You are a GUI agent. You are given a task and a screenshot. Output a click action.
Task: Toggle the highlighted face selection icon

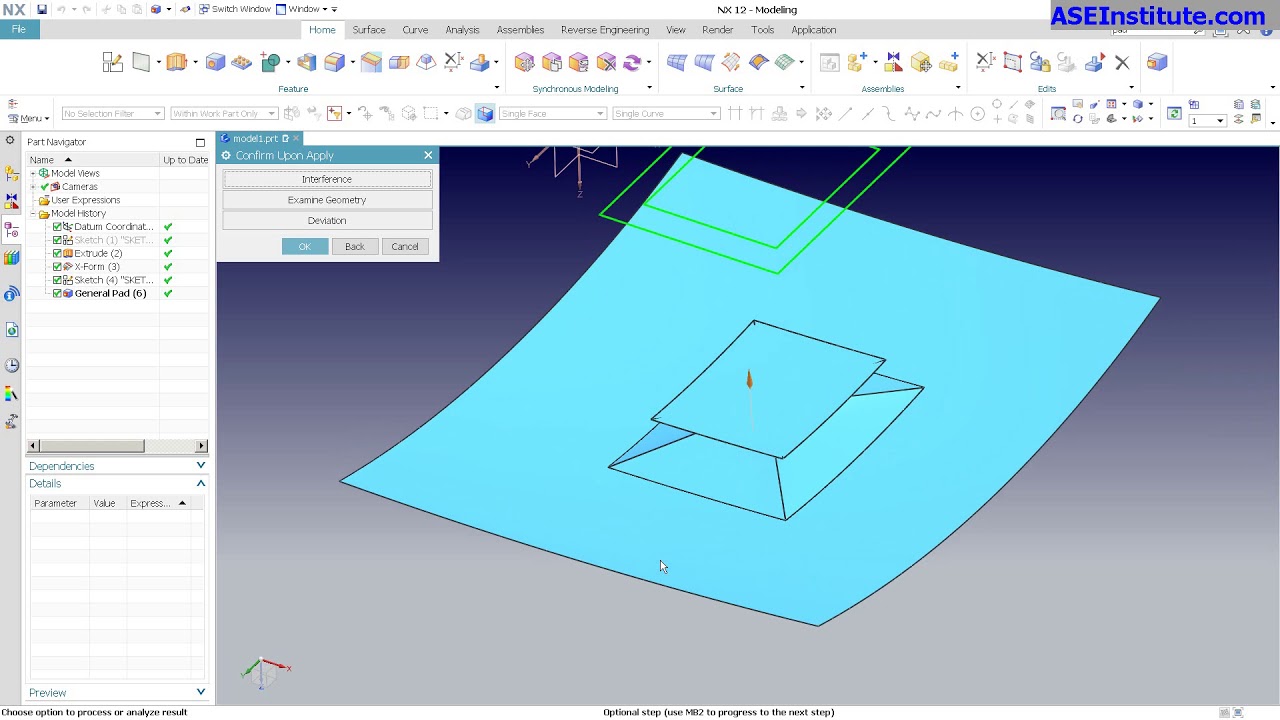tap(485, 114)
